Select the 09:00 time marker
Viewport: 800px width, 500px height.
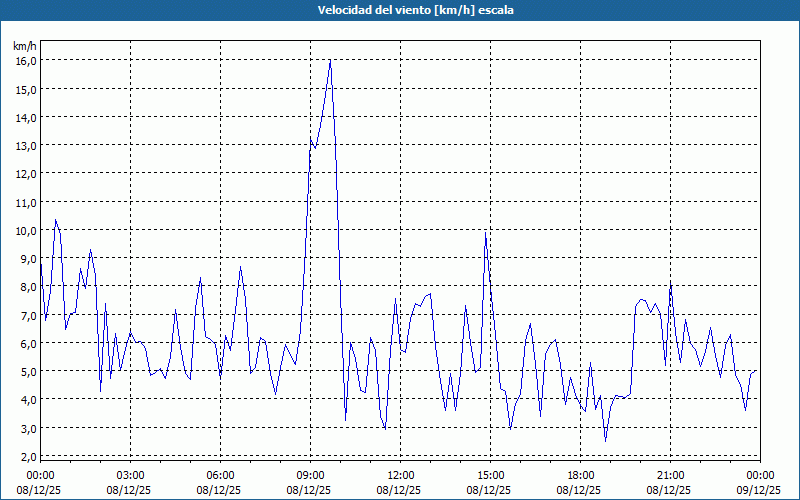pos(310,475)
